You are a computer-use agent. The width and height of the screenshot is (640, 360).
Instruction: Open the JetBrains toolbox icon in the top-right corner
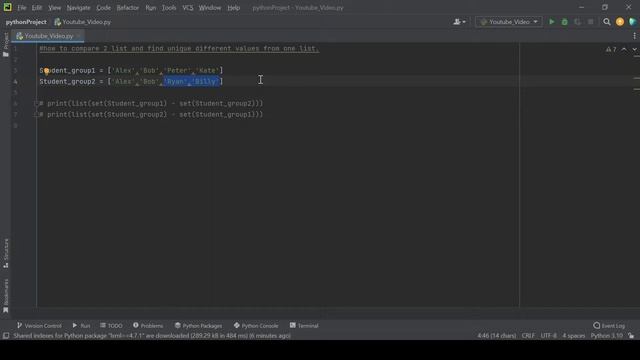633,22
